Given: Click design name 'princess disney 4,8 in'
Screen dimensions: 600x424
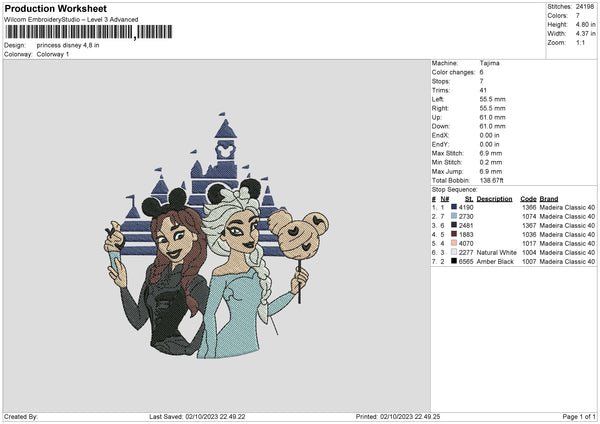Looking at the screenshot, I should click(x=68, y=45).
